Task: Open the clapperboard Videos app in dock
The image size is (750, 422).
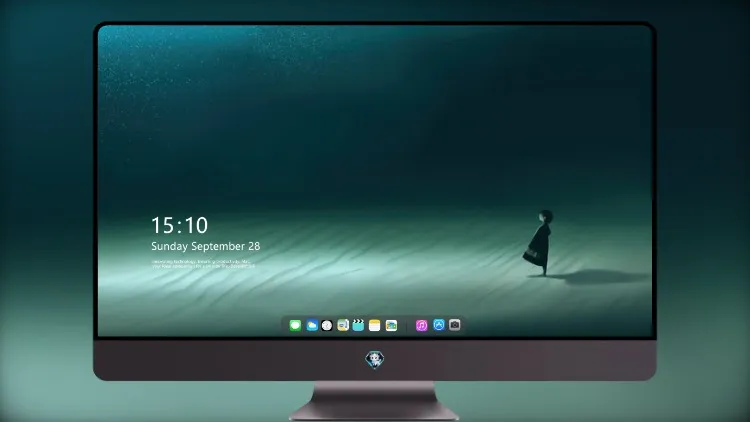Action: 358,325
